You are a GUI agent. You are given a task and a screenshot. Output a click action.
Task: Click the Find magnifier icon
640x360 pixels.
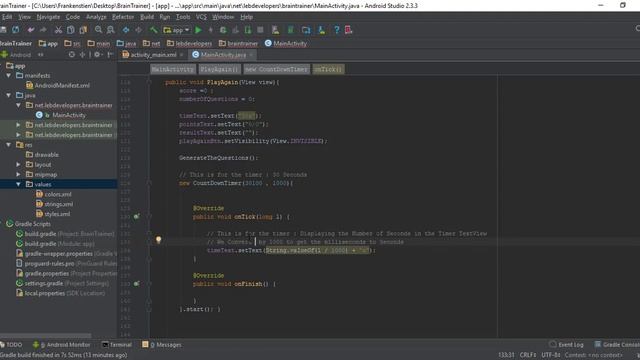click(98, 30)
